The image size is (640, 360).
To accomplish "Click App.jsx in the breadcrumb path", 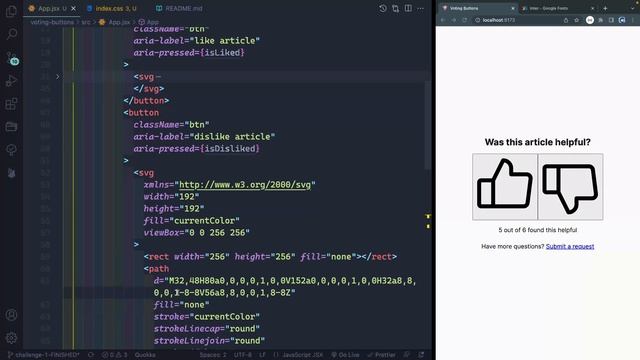I will tap(115, 22).
